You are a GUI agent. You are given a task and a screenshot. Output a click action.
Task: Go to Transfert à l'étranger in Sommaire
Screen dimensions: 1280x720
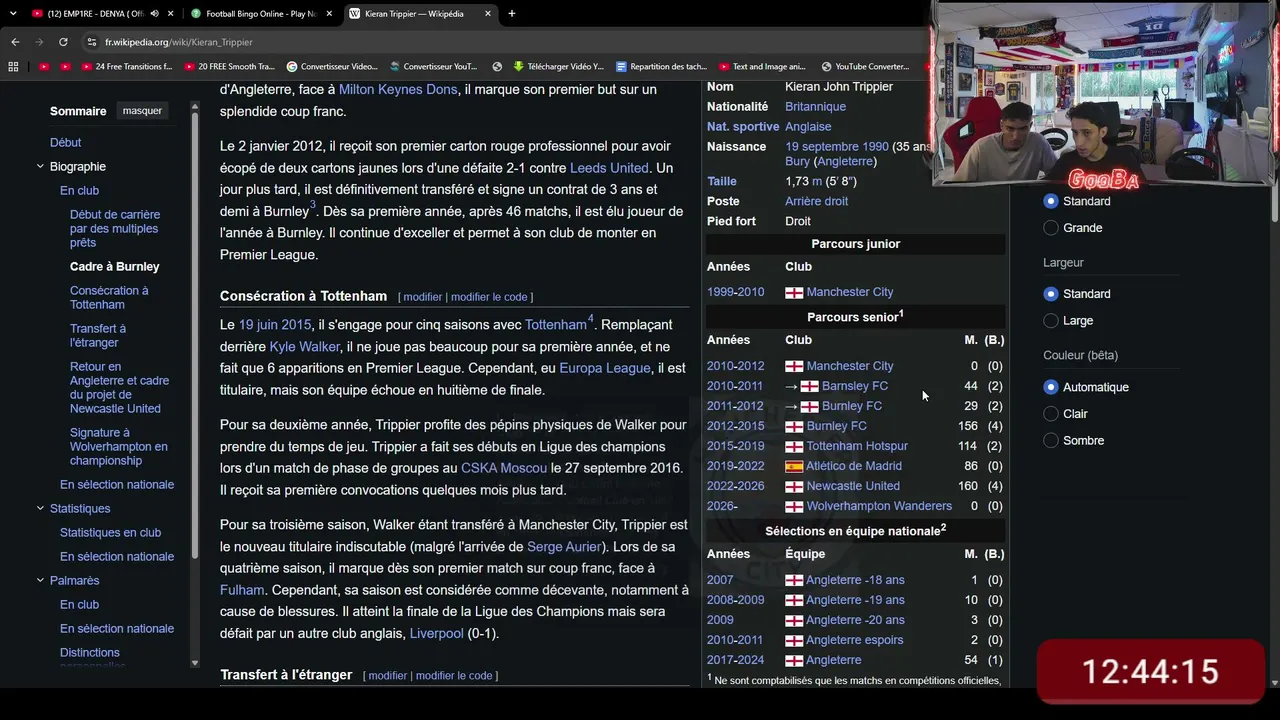(98, 335)
